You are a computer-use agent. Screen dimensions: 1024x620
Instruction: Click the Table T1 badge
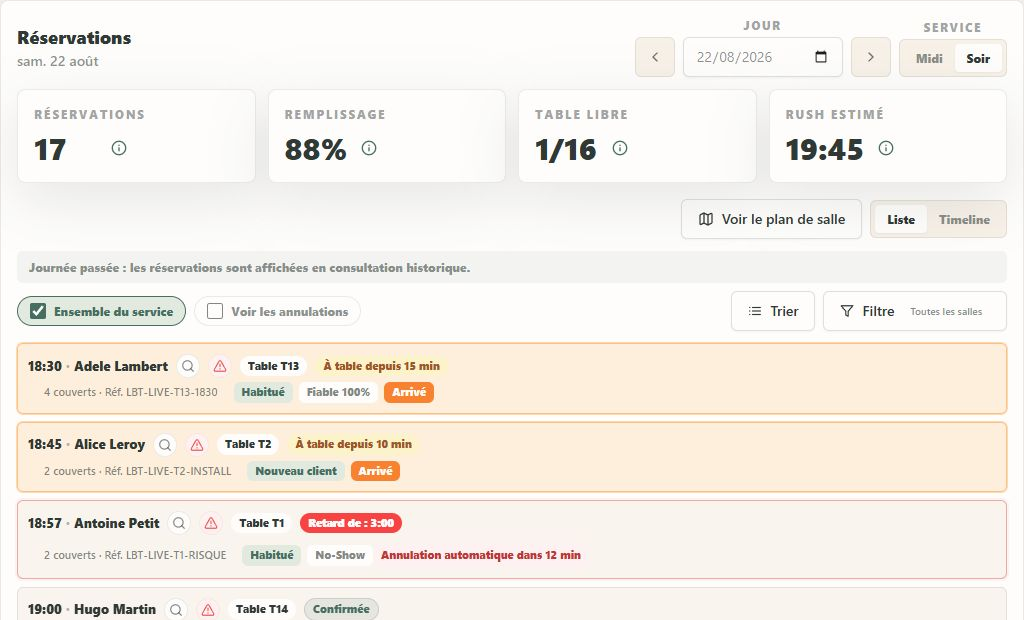click(262, 523)
